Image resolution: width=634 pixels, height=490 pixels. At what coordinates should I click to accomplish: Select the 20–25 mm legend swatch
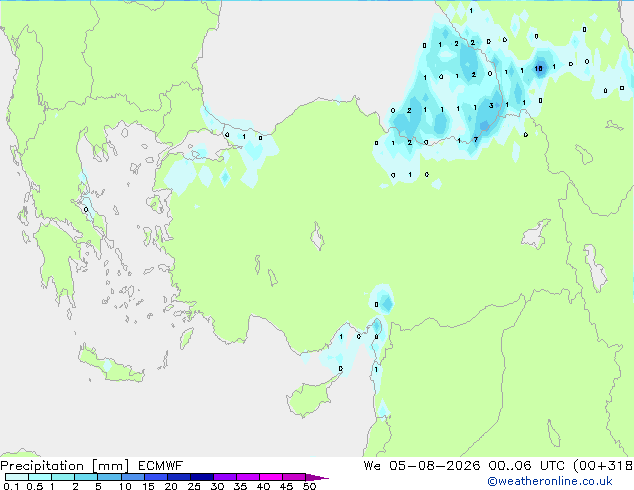point(179,477)
